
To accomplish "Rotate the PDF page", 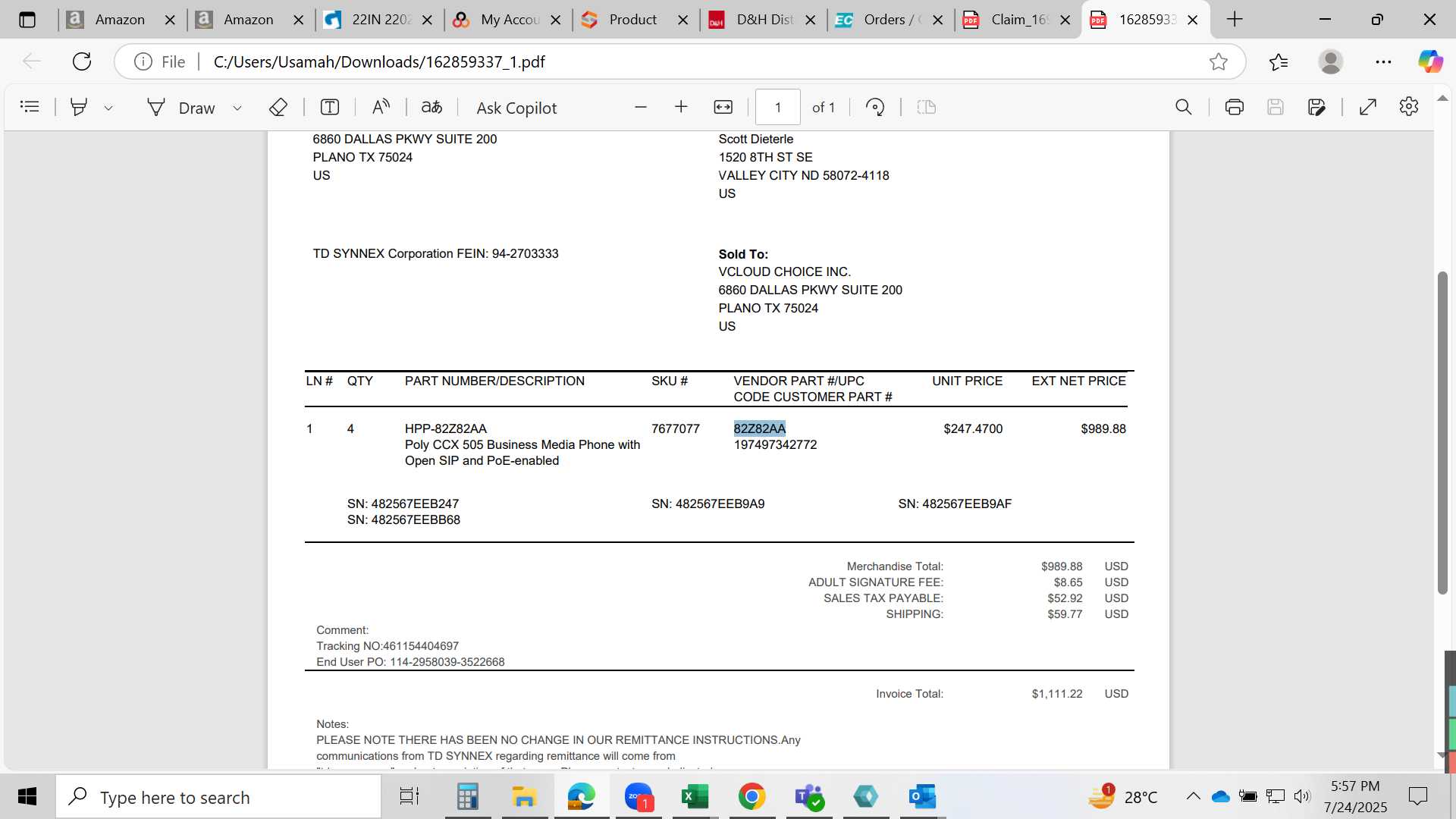I will pyautogui.click(x=875, y=107).
